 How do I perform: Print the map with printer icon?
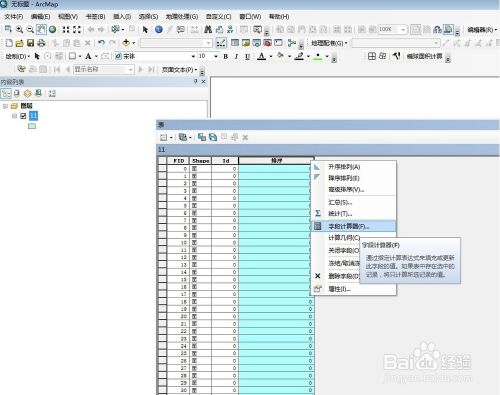point(41,43)
